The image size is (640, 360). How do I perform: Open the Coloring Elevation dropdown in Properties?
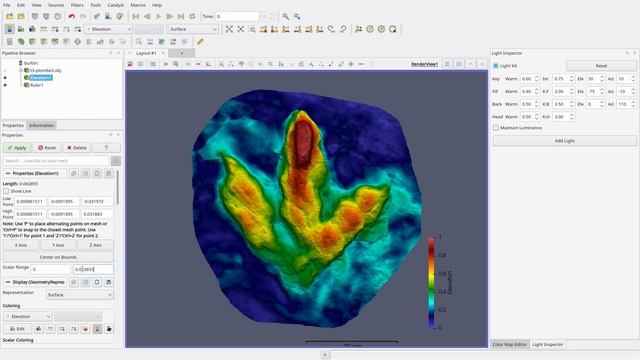pyautogui.click(x=27, y=316)
